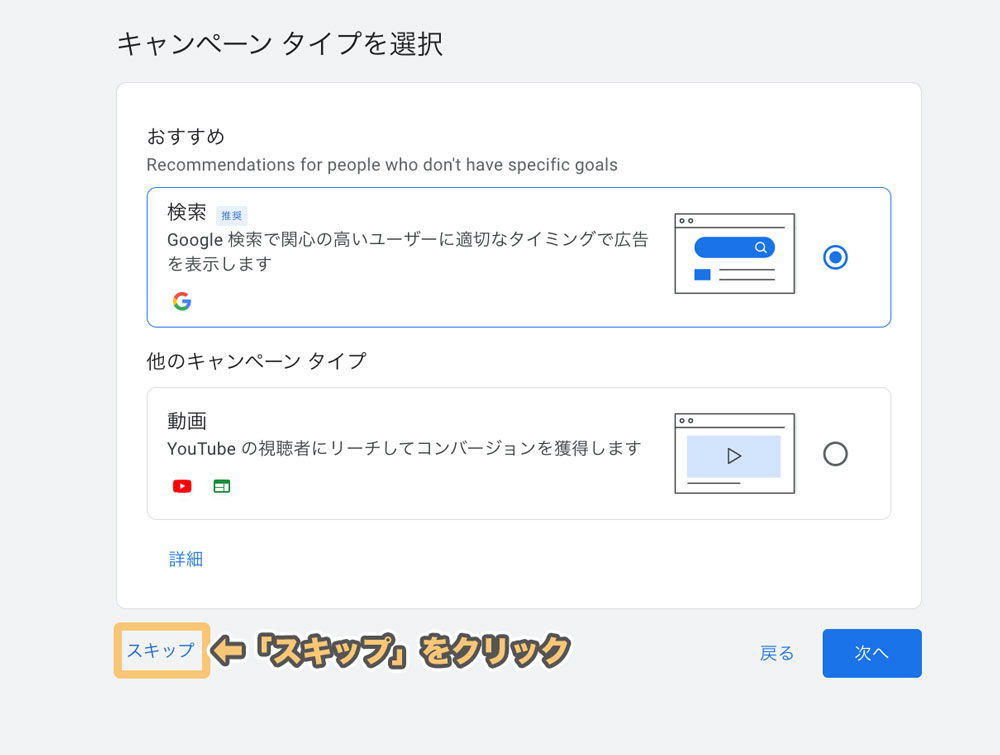
Task: Click the Google logo icon in search card
Action: pyautogui.click(x=181, y=301)
